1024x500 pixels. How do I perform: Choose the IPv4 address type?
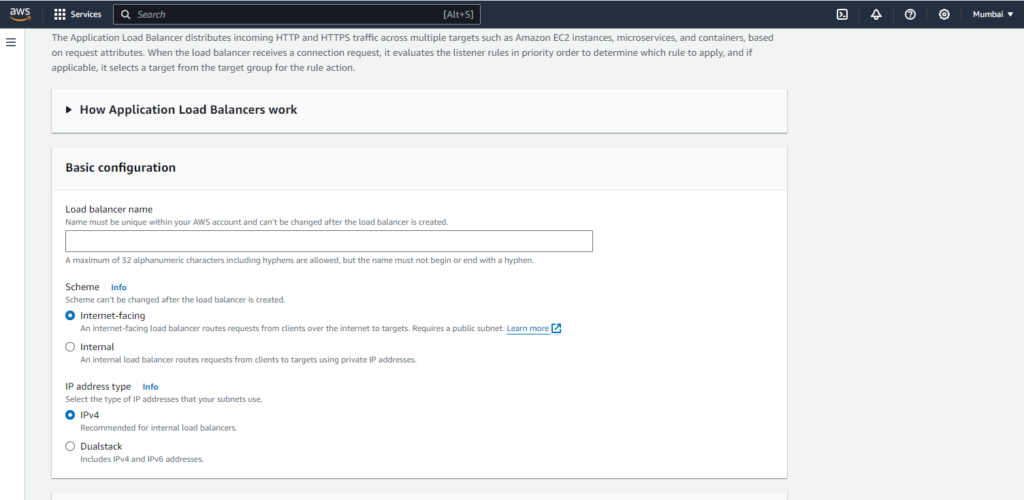click(x=70, y=414)
